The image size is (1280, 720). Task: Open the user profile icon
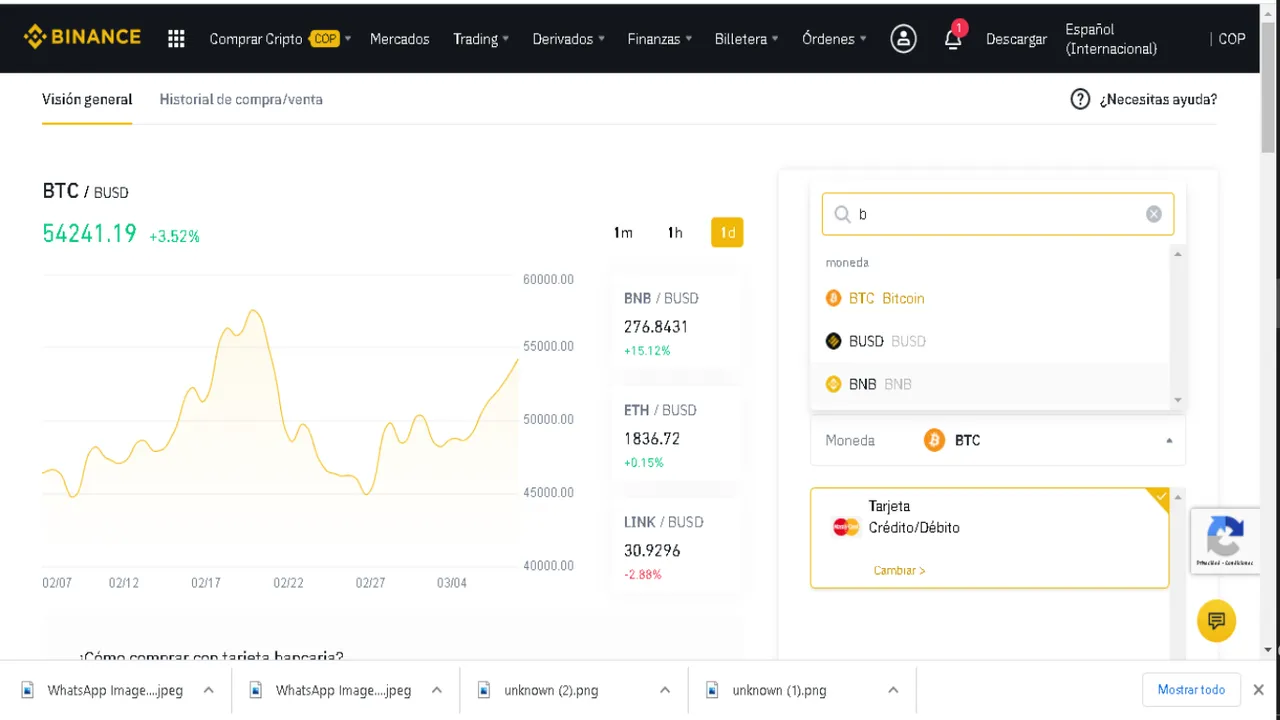[904, 39]
